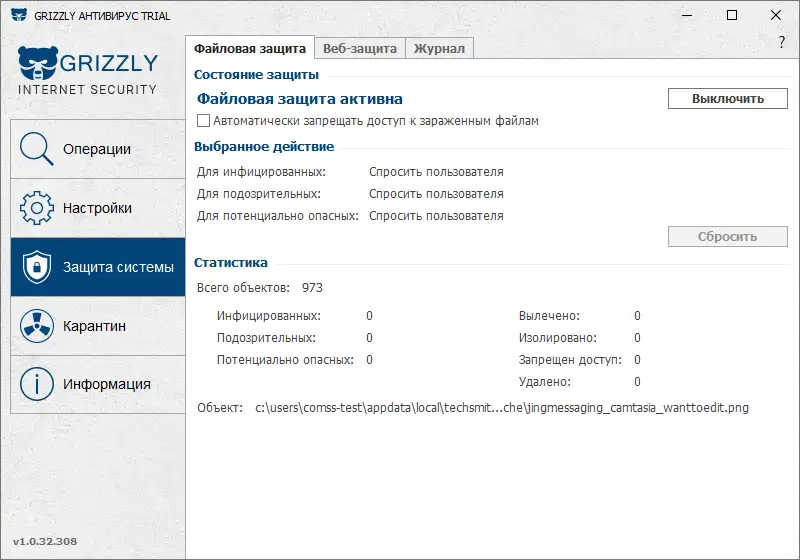Click the 'Удалено:' statistics label

tap(545, 381)
